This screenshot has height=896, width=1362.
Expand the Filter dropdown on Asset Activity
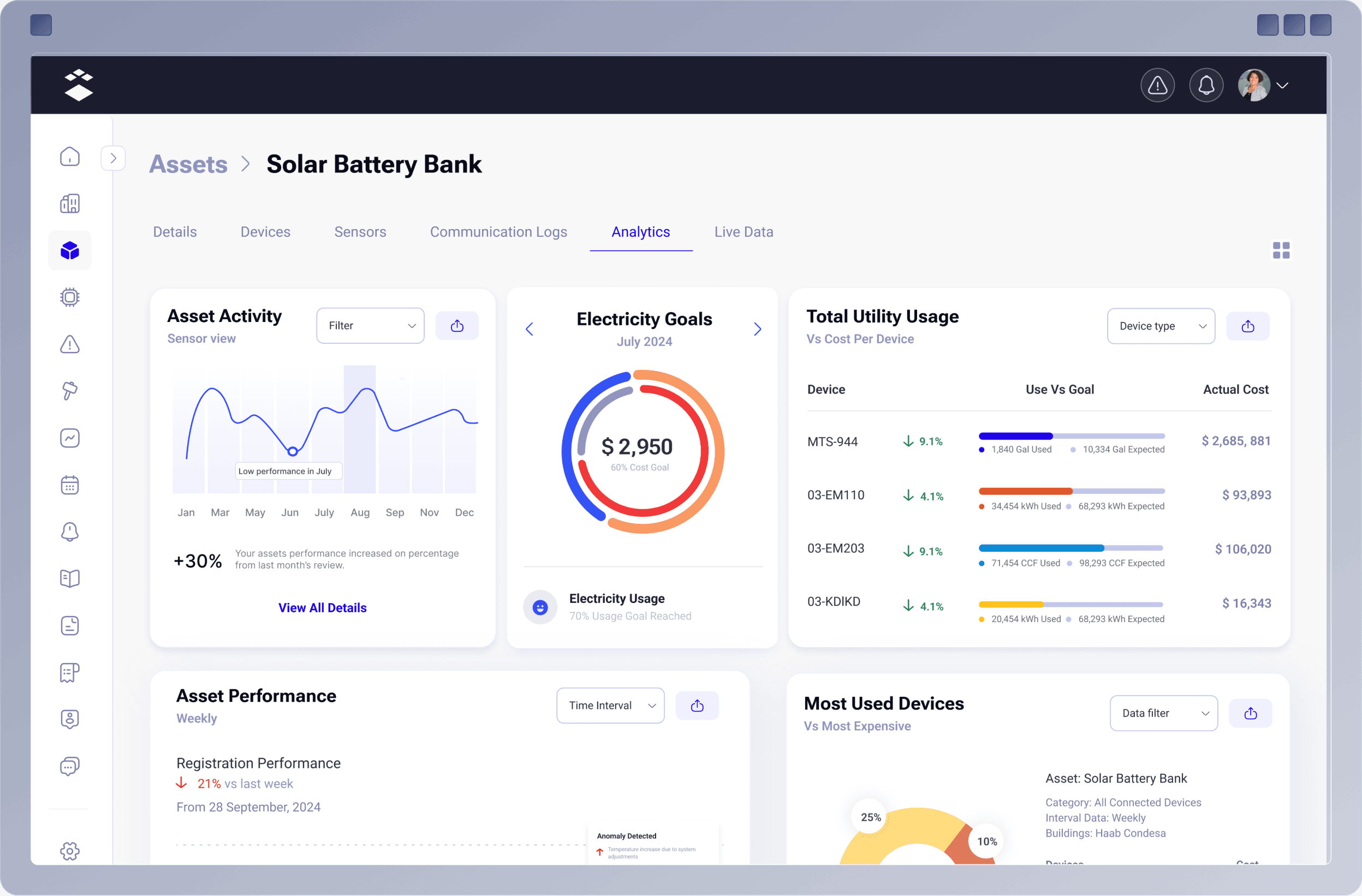(x=370, y=325)
